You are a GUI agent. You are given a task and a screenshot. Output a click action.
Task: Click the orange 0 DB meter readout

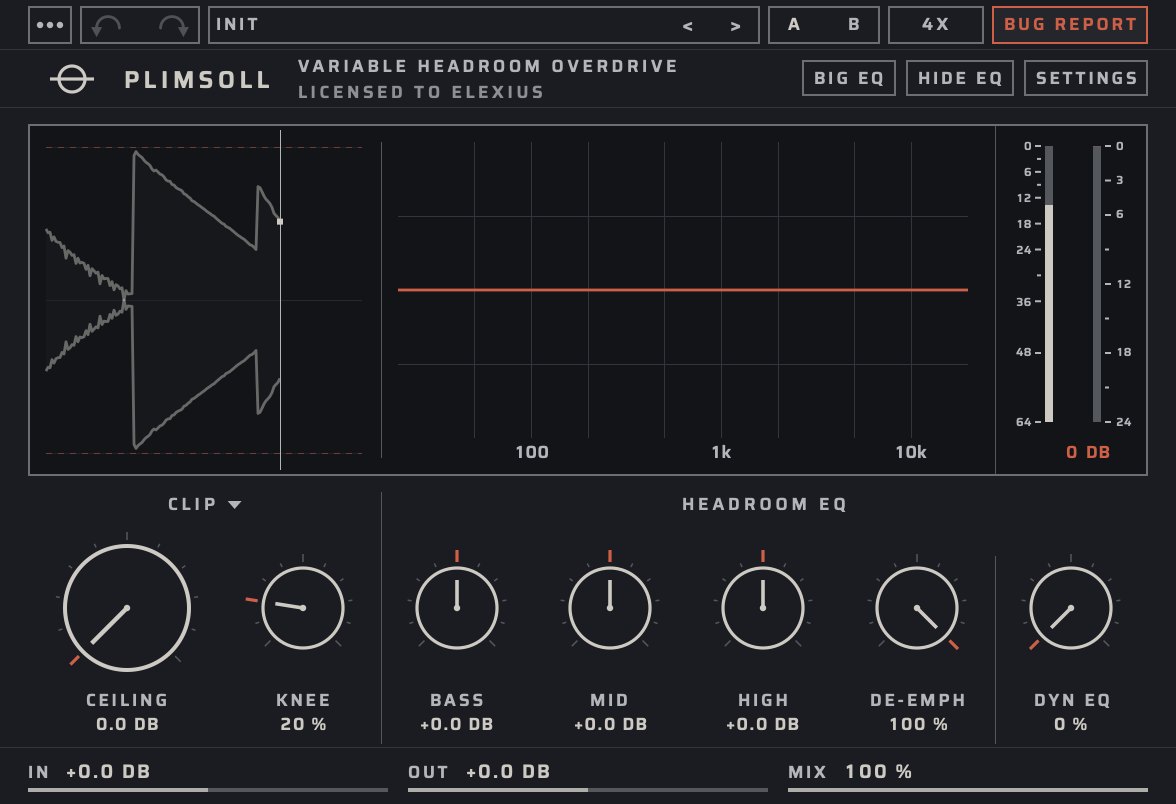(1088, 452)
